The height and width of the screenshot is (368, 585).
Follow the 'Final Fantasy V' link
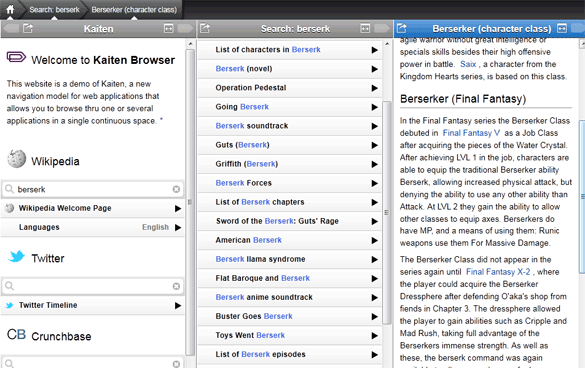tap(471, 133)
